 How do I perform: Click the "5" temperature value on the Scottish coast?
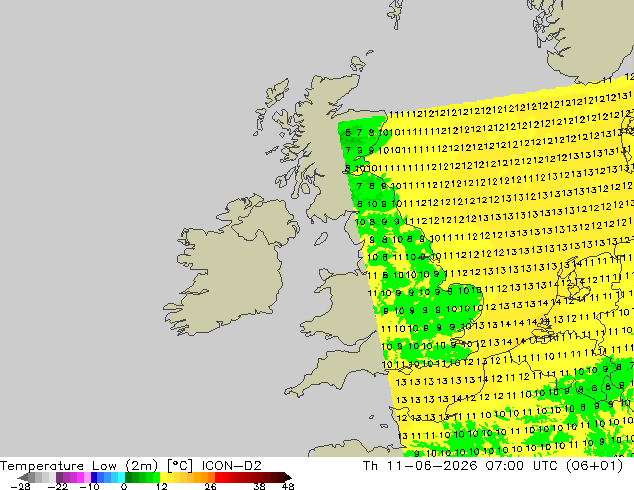coord(348,132)
